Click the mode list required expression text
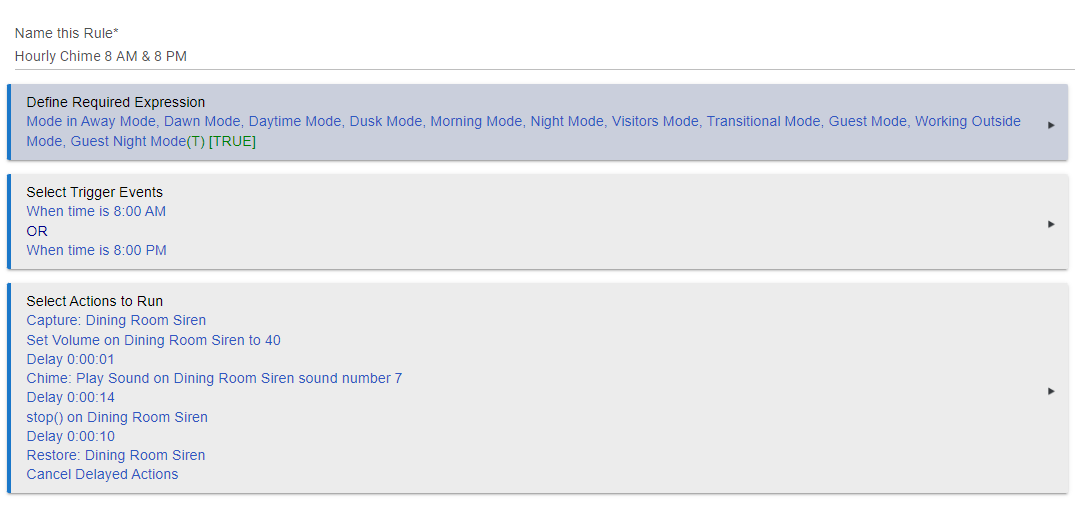The image size is (1078, 514). 523,131
